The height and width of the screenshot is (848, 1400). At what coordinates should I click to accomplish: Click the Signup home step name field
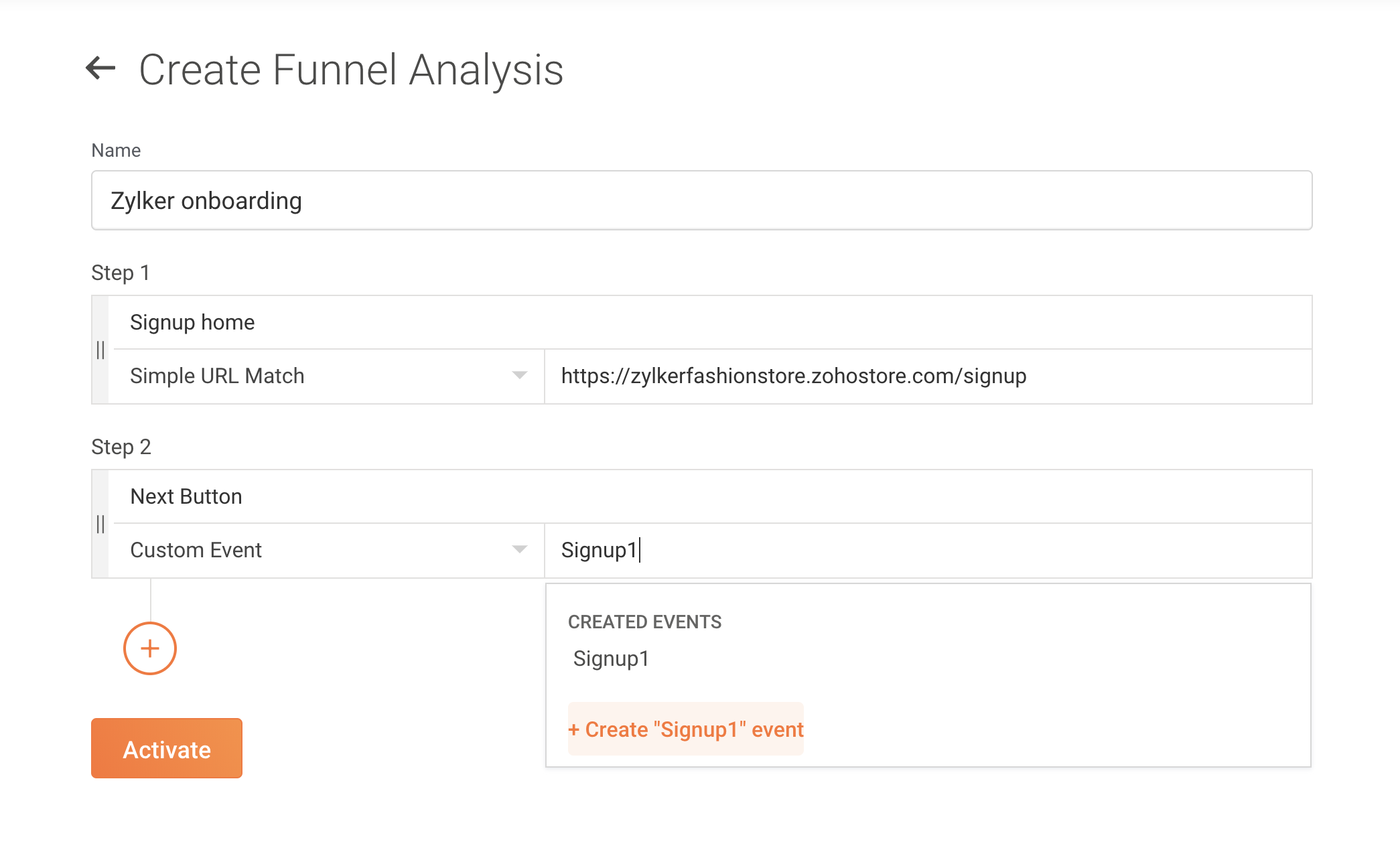710,322
